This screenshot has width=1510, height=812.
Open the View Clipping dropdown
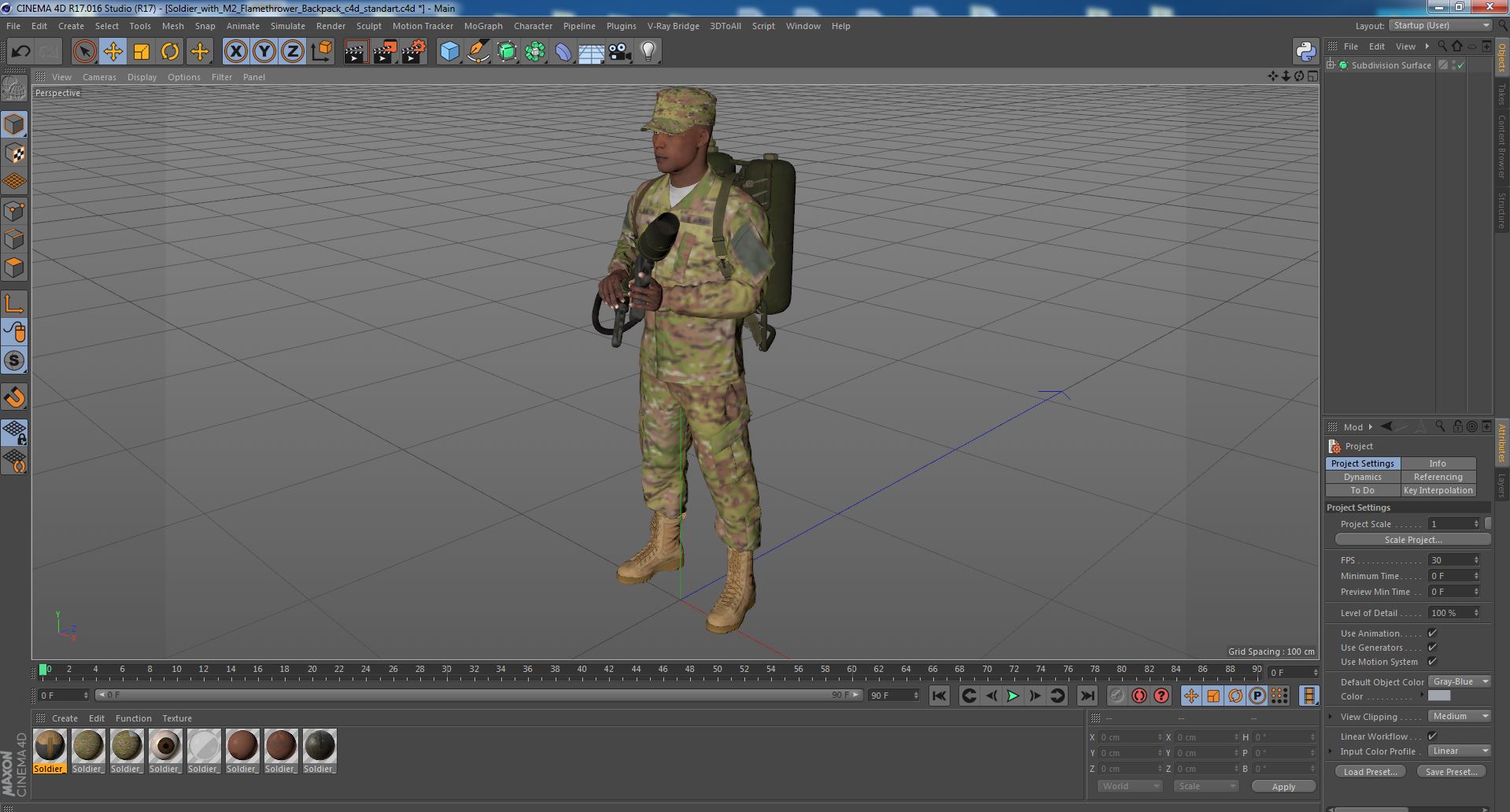click(1460, 716)
